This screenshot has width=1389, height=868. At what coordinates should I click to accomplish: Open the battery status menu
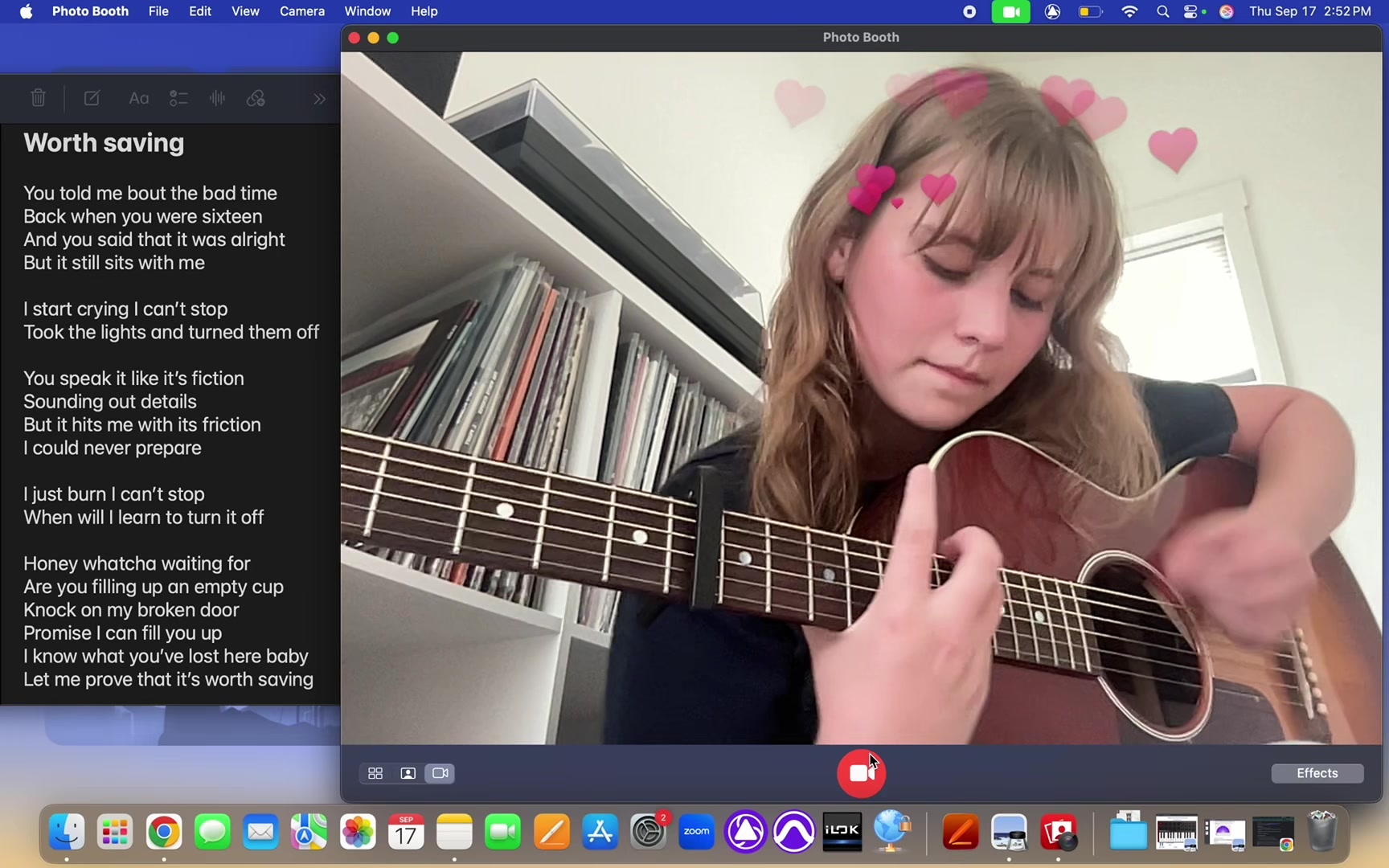coord(1090,11)
